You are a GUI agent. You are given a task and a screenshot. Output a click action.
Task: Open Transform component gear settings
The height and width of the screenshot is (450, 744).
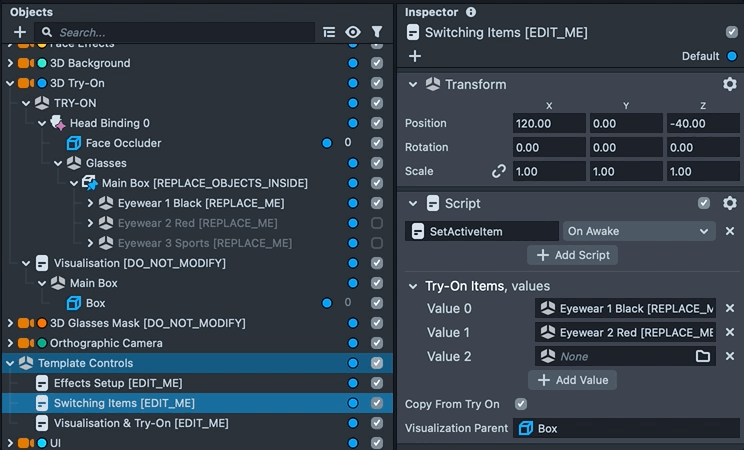pyautogui.click(x=729, y=85)
